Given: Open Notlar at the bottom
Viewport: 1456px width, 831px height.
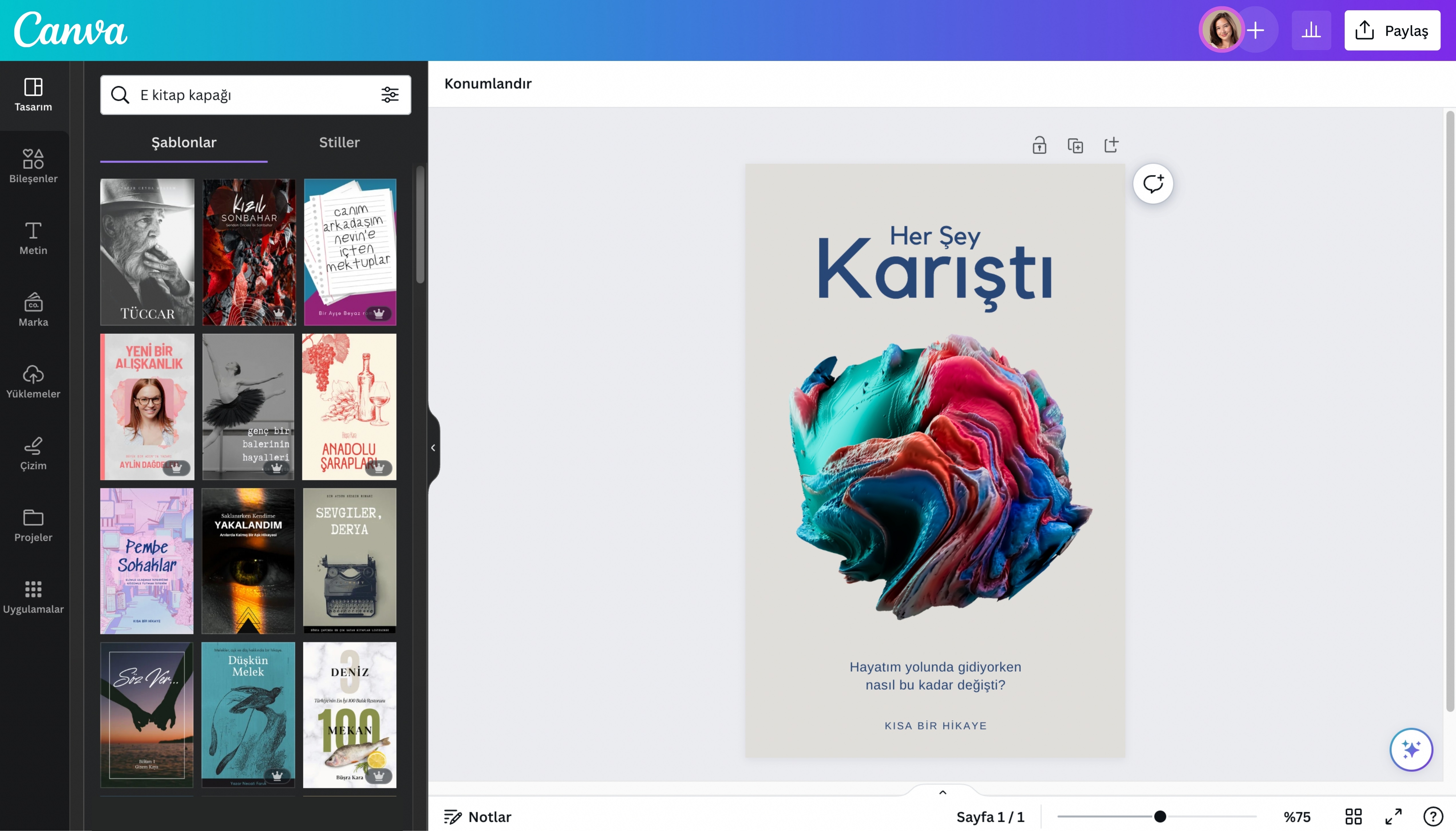Looking at the screenshot, I should click(479, 816).
